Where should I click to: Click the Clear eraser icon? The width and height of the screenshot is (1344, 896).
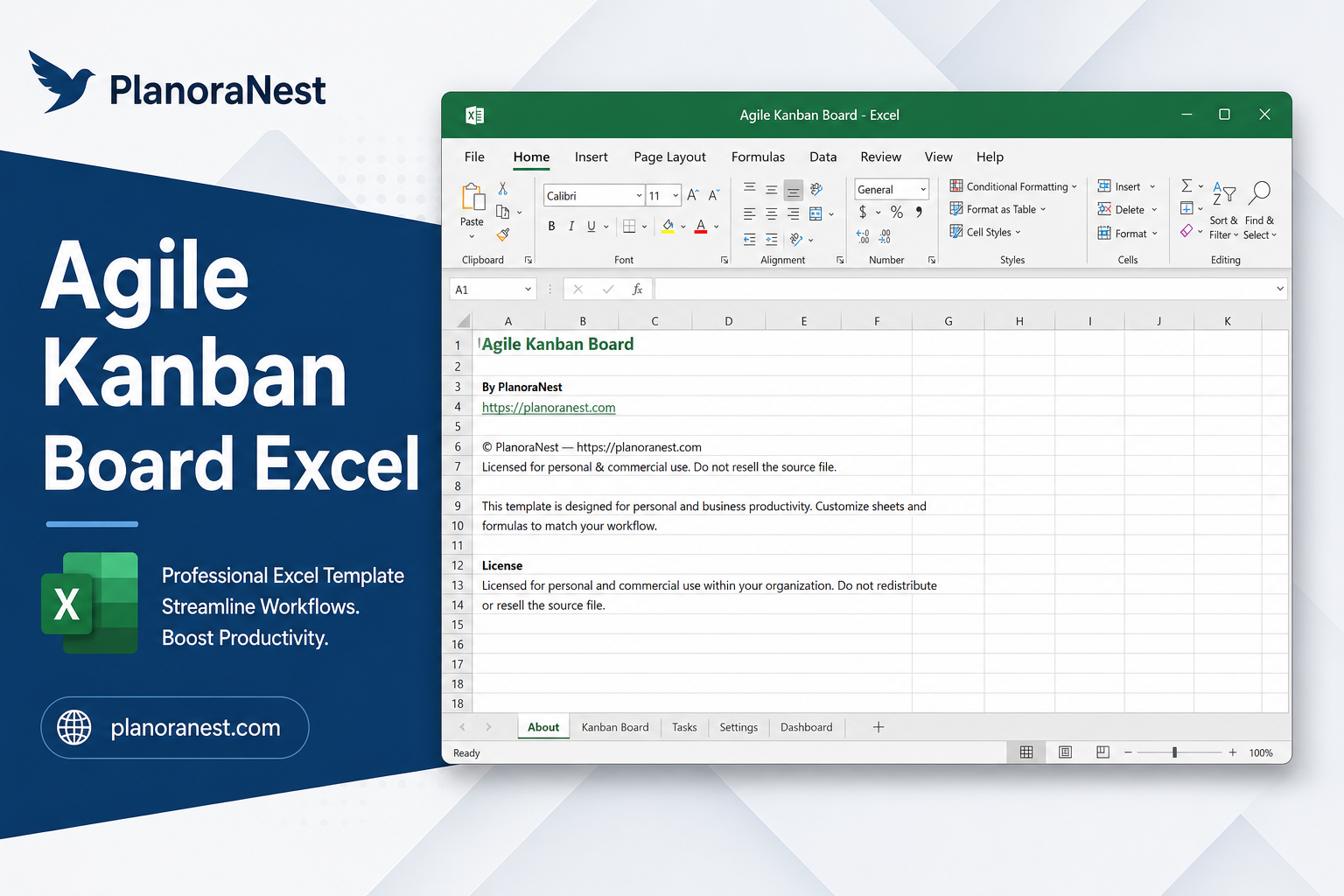pyautogui.click(x=1187, y=231)
